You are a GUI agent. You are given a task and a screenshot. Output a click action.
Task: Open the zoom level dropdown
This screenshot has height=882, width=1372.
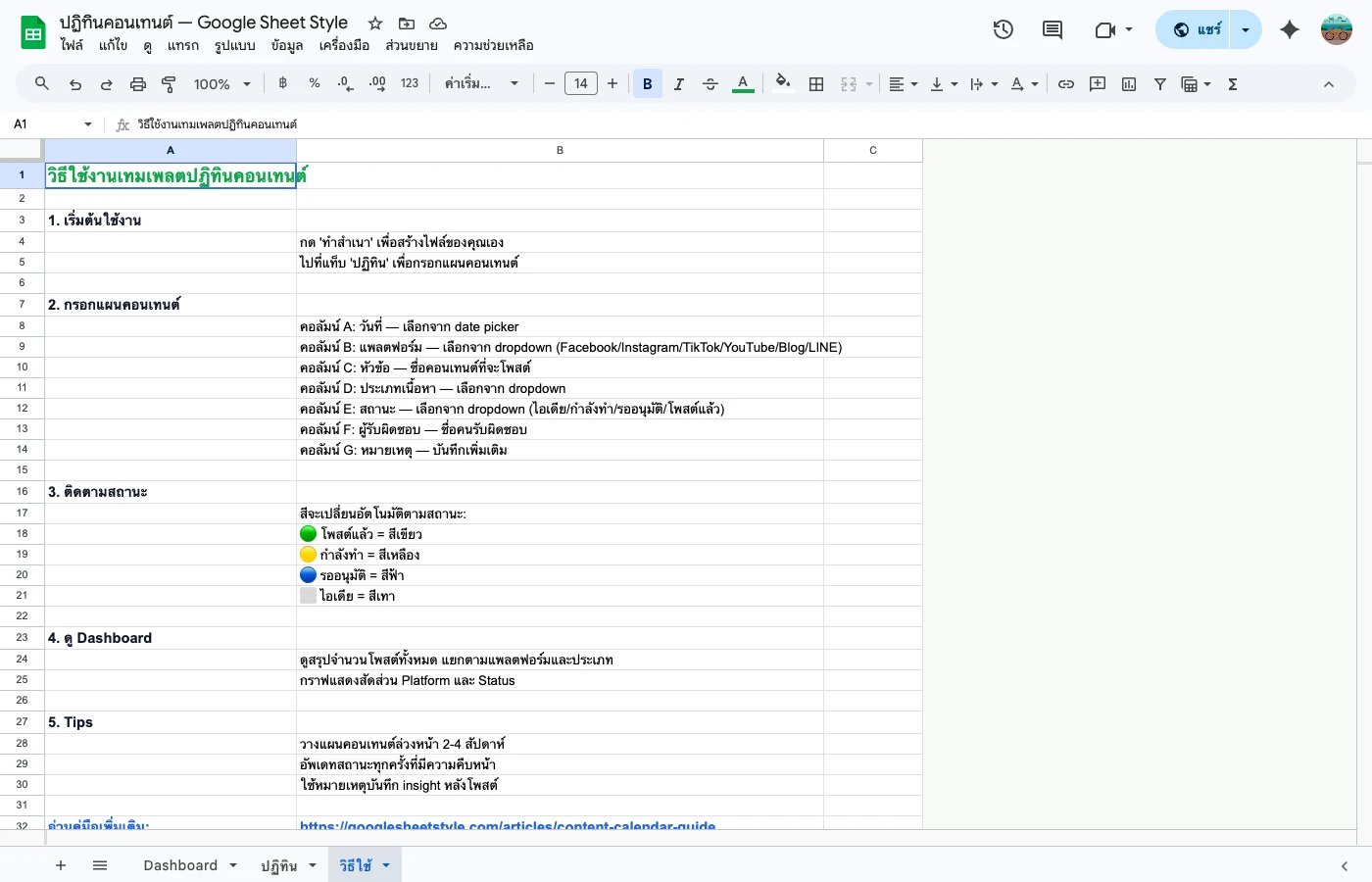221,84
